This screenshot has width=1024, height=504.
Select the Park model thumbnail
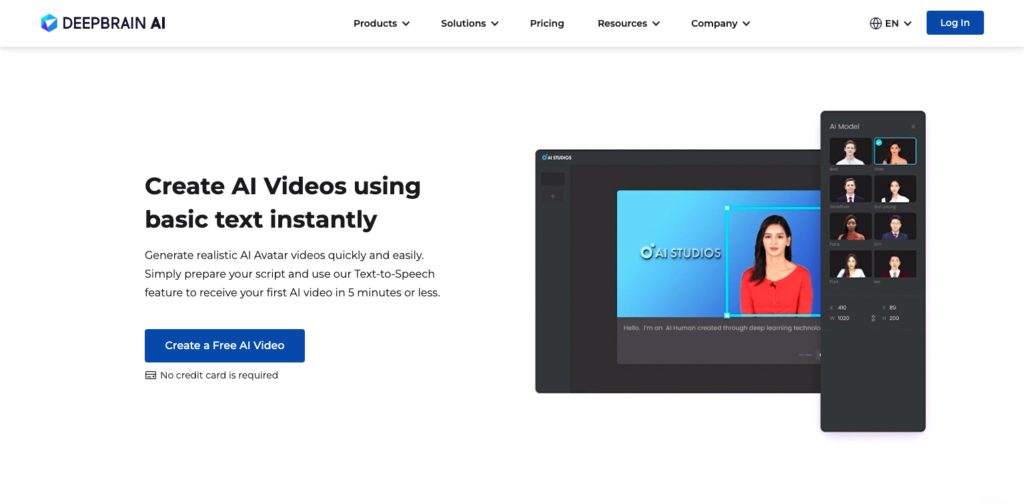coord(850,264)
